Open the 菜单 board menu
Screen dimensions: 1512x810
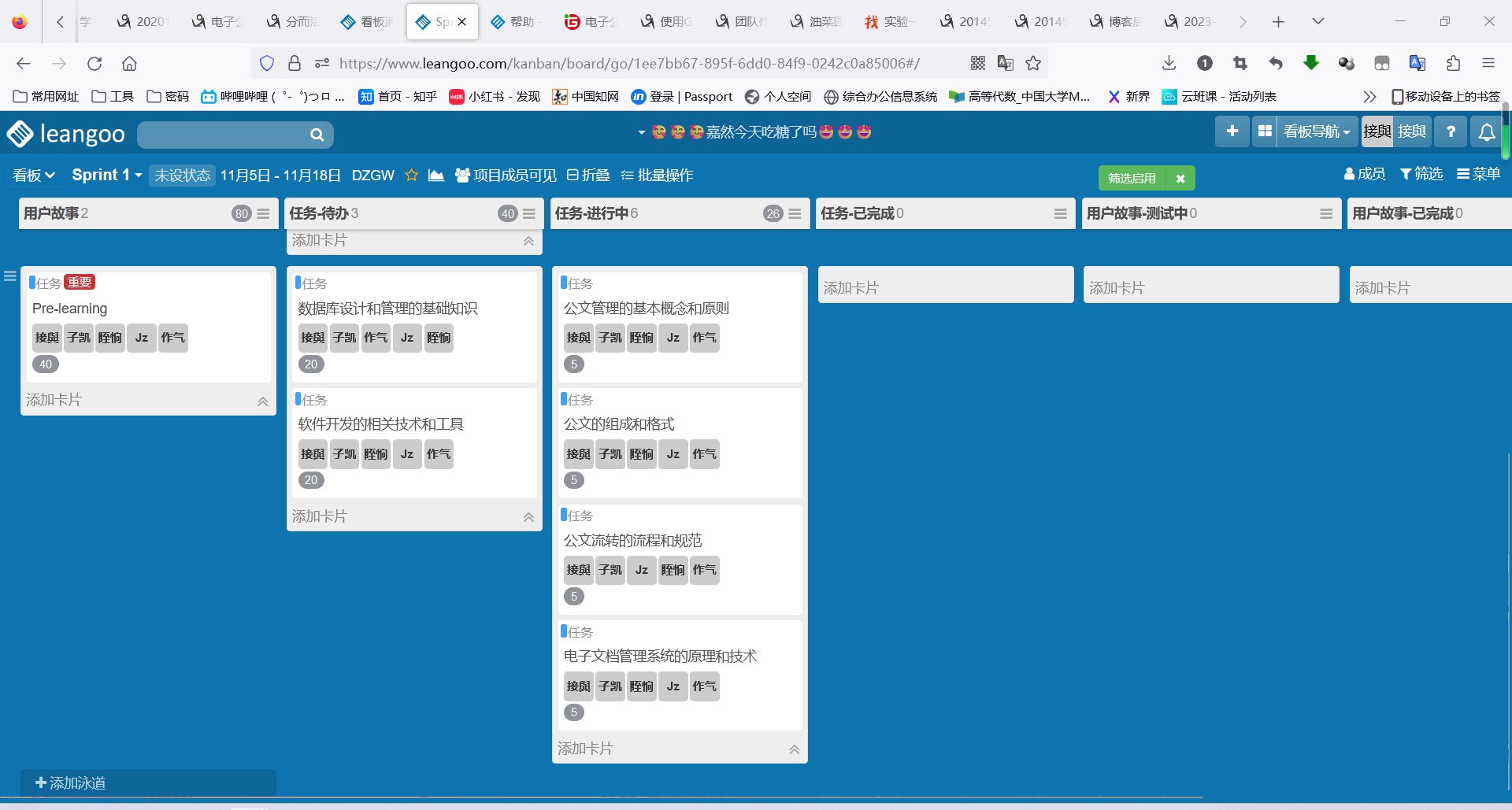pyautogui.click(x=1478, y=174)
